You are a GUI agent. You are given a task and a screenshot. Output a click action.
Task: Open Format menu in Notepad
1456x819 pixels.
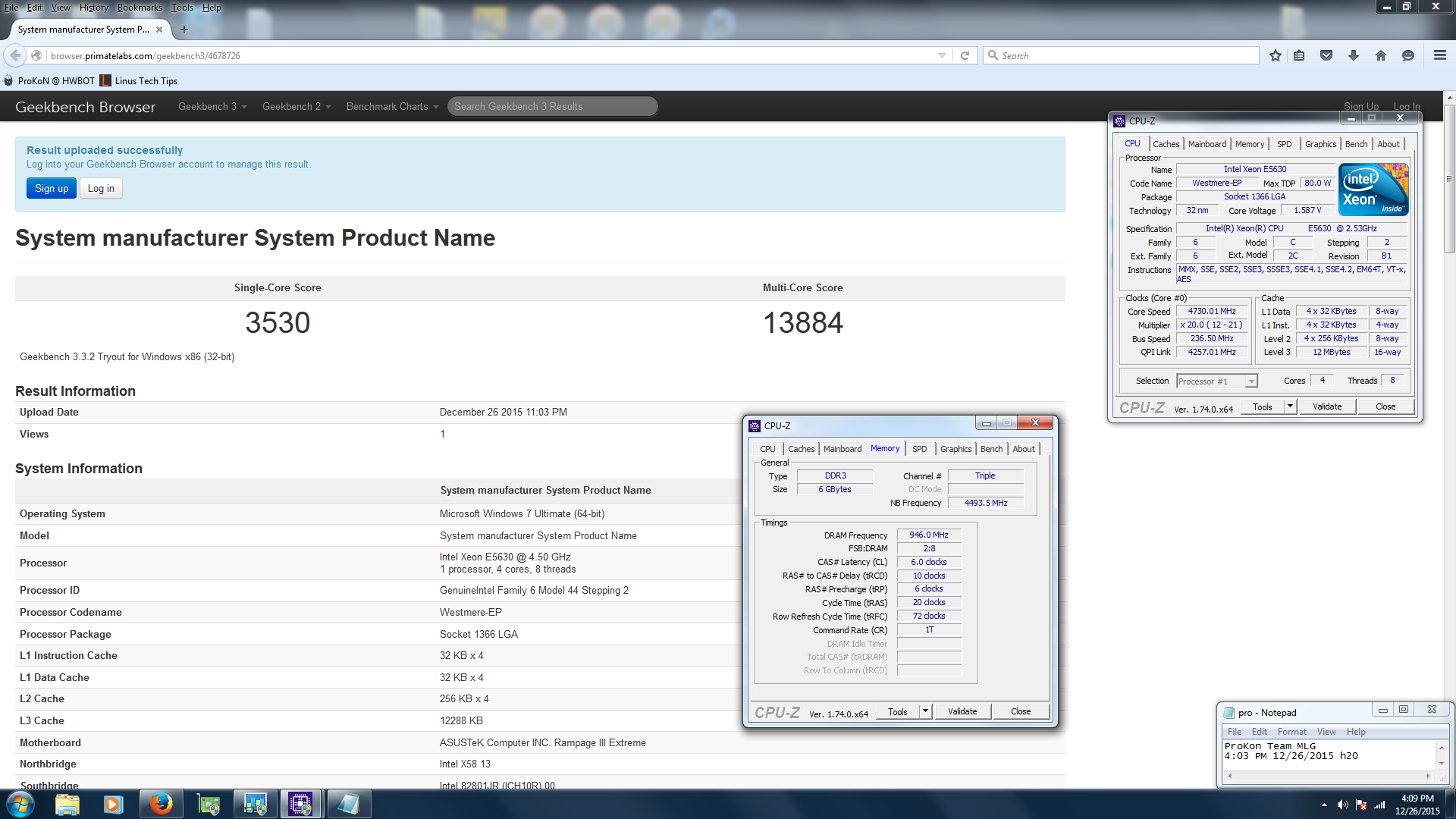(x=1291, y=732)
